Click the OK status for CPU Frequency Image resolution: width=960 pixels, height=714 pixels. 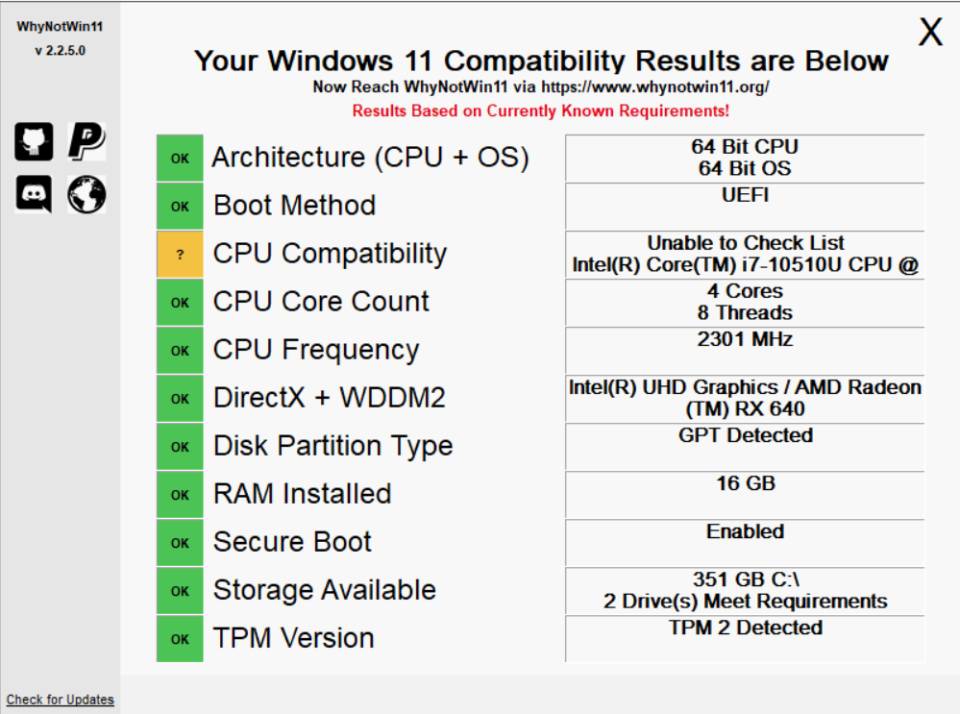pyautogui.click(x=179, y=350)
